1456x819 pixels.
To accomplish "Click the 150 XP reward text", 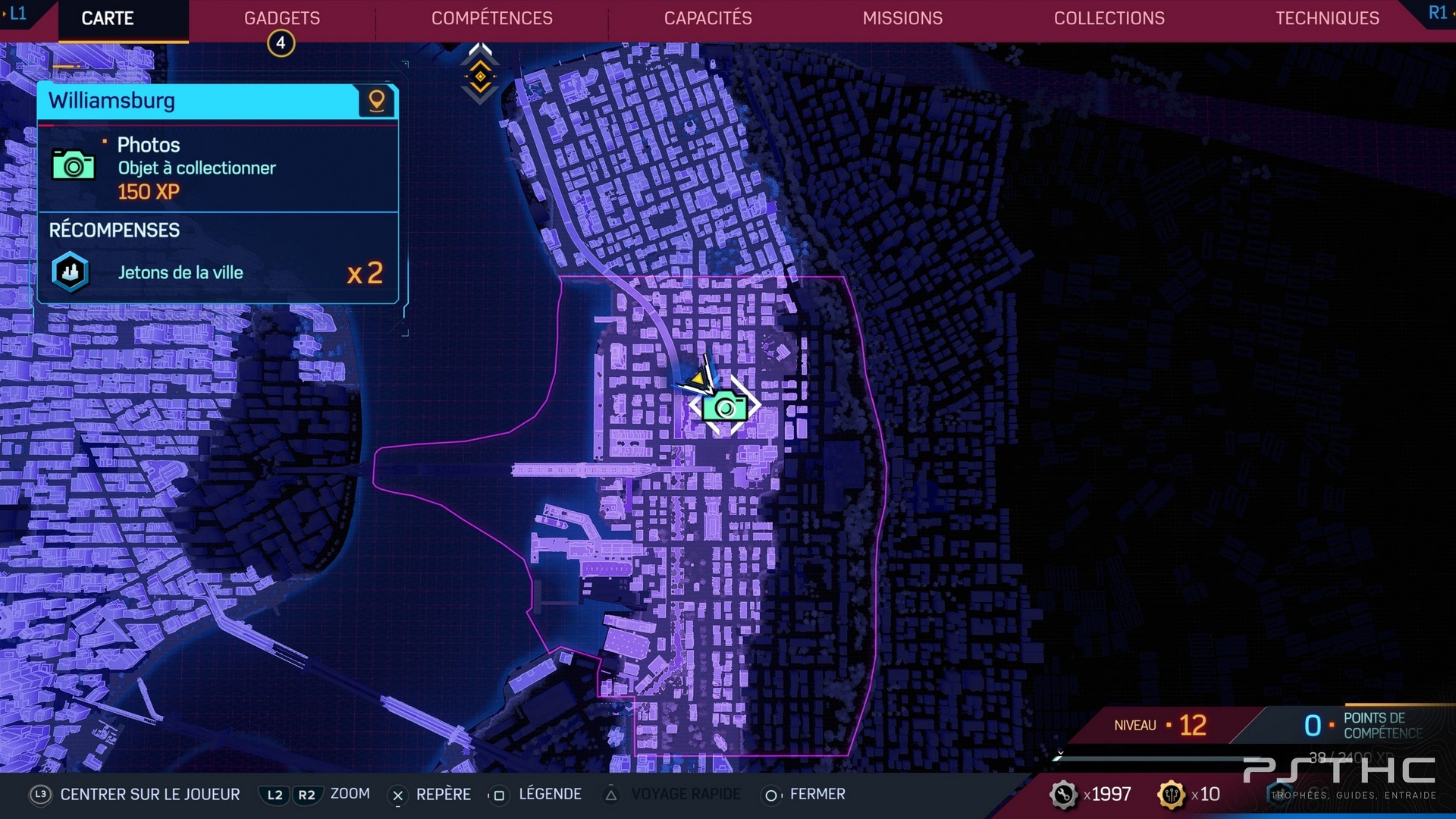I will [149, 192].
